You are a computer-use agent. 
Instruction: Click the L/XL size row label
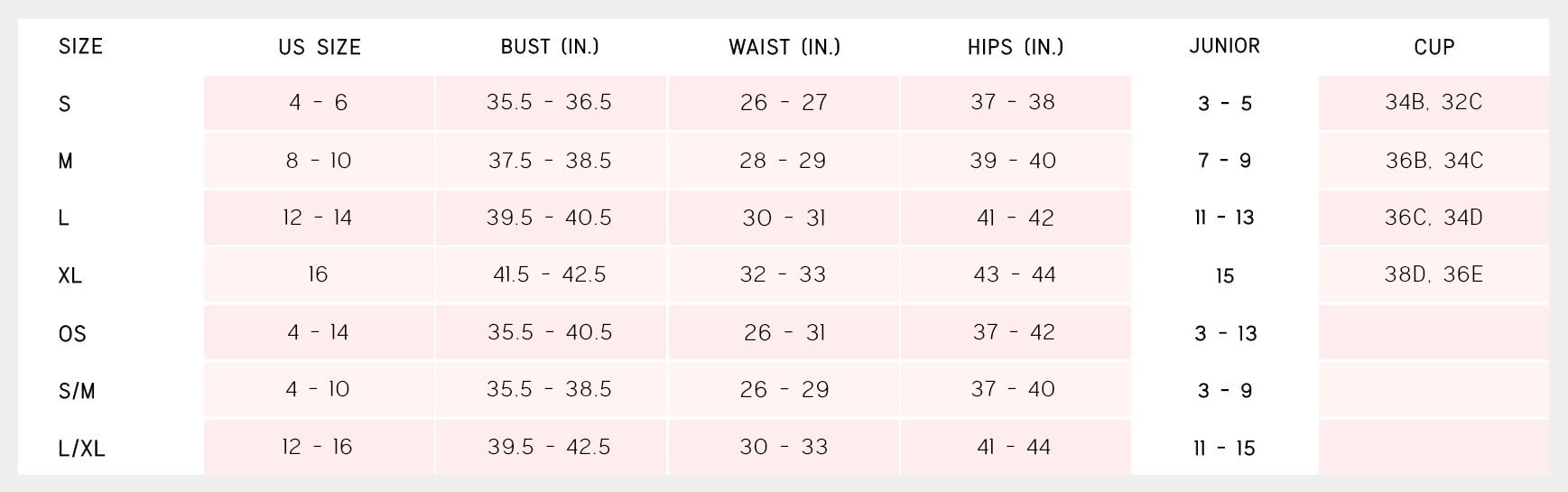click(x=81, y=448)
